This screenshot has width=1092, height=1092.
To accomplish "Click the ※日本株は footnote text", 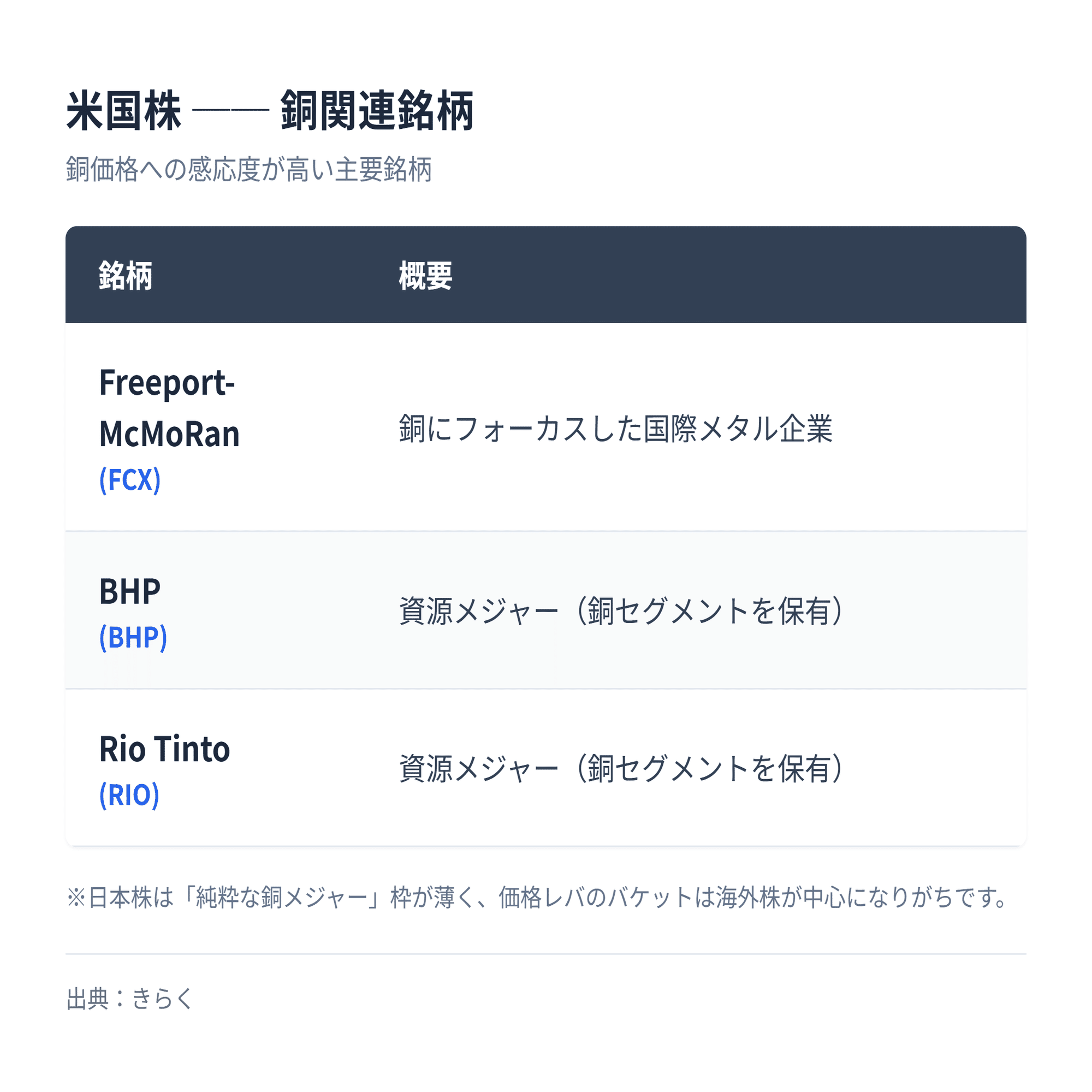I will point(120,897).
